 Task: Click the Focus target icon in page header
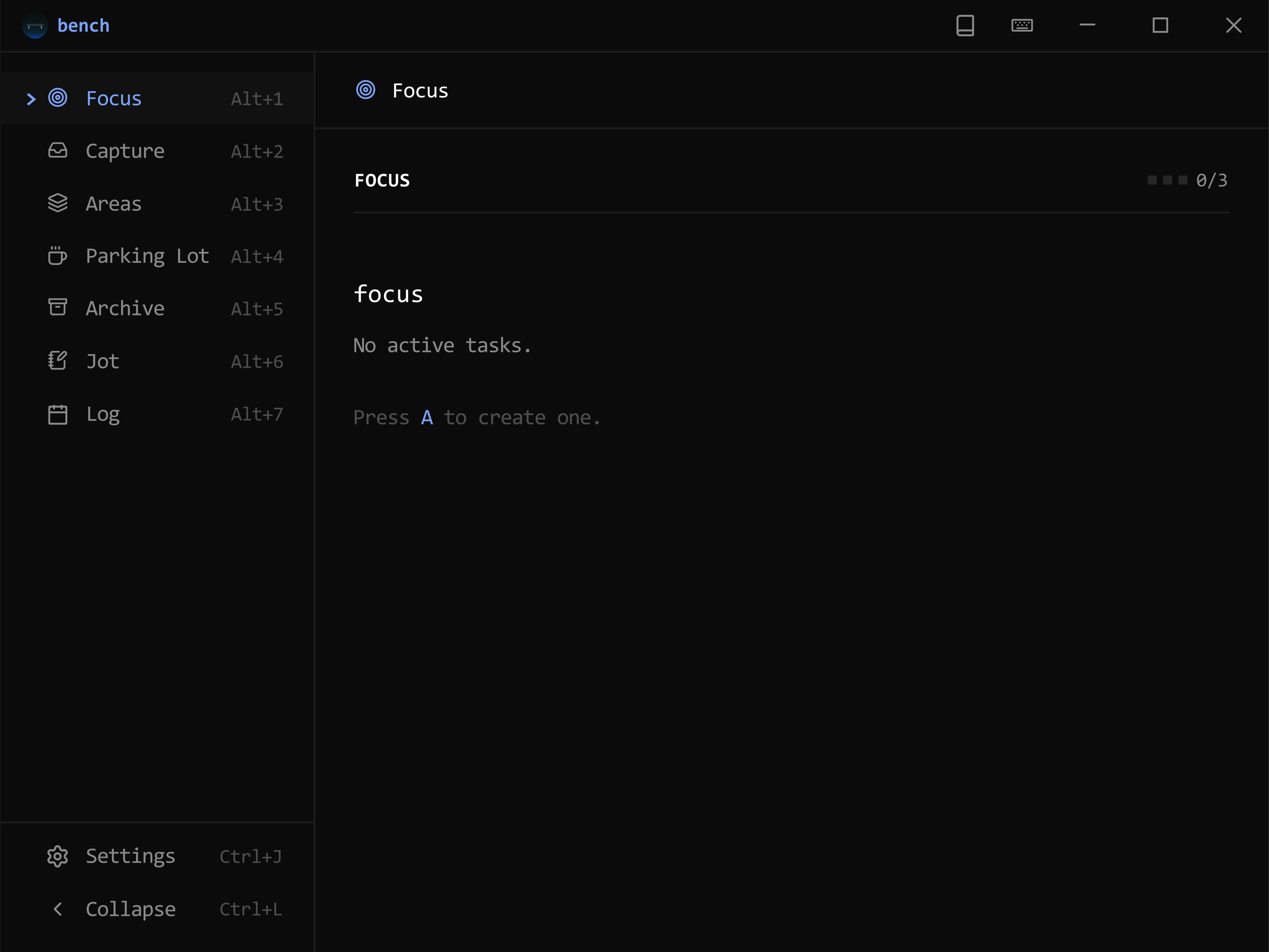[366, 90]
